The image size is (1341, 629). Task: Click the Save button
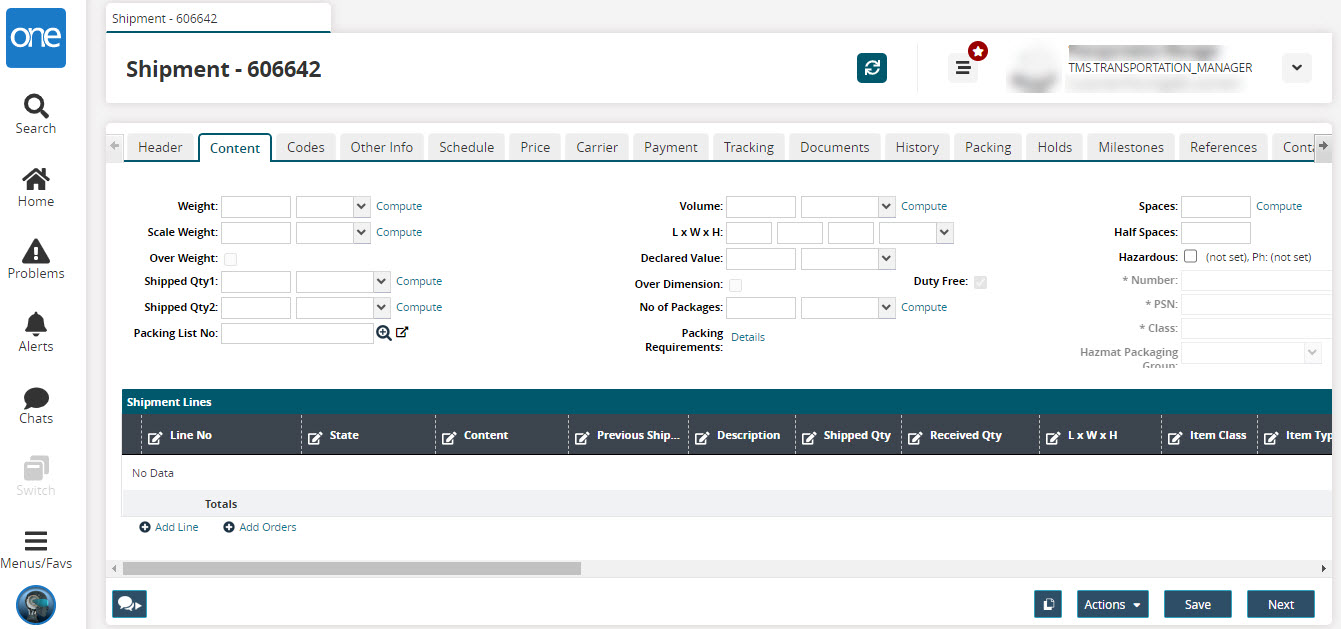[x=1198, y=604]
